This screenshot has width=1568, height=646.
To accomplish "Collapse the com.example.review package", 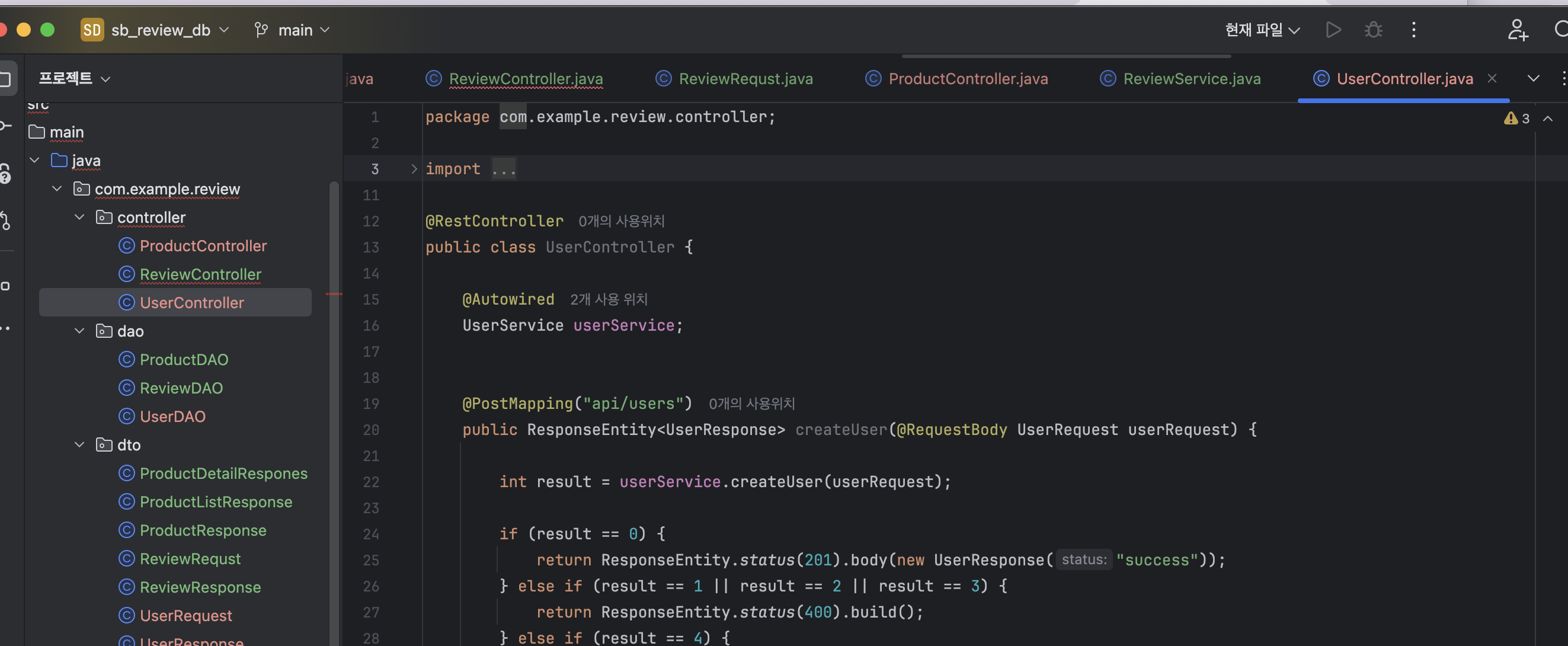I will click(x=57, y=188).
